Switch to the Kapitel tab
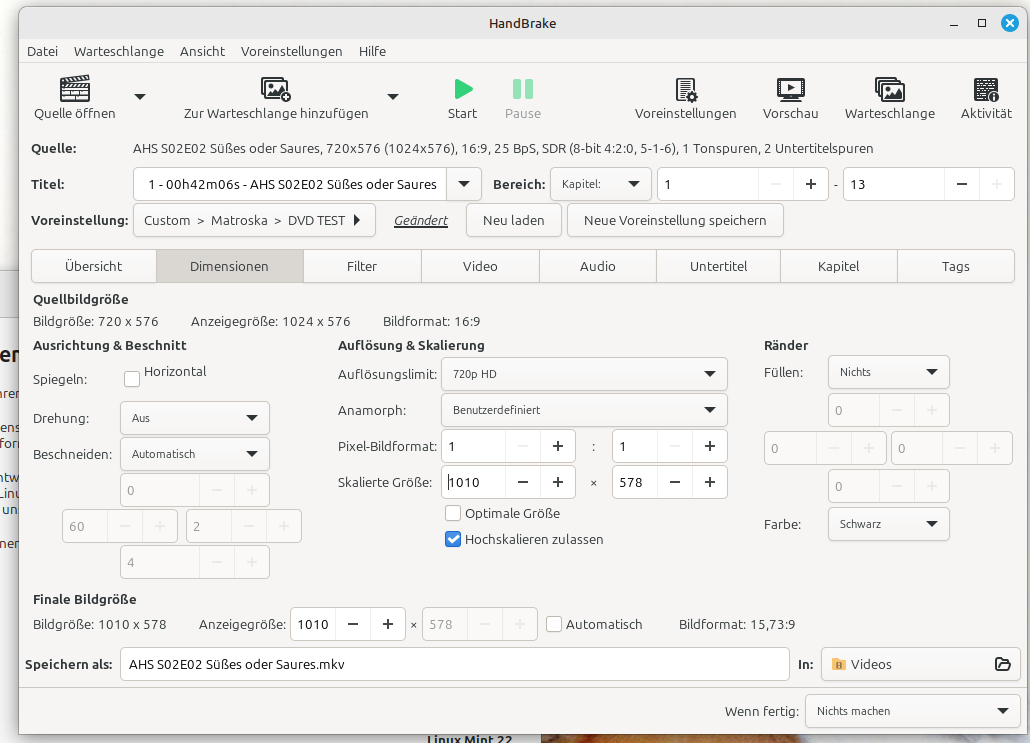1030x743 pixels. click(839, 266)
